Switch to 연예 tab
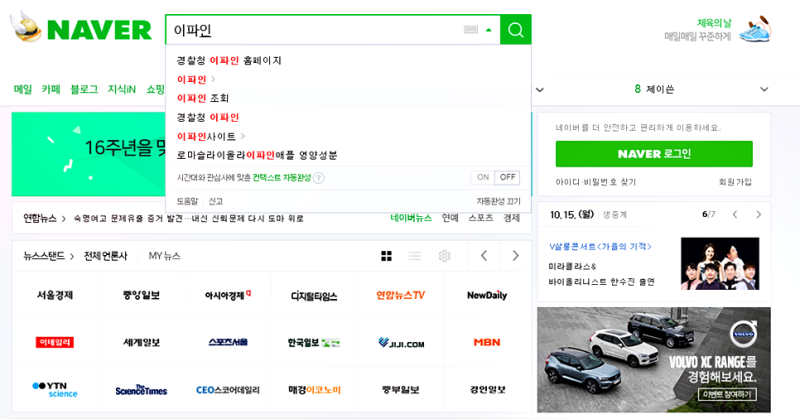This screenshot has width=800, height=419. point(450,218)
